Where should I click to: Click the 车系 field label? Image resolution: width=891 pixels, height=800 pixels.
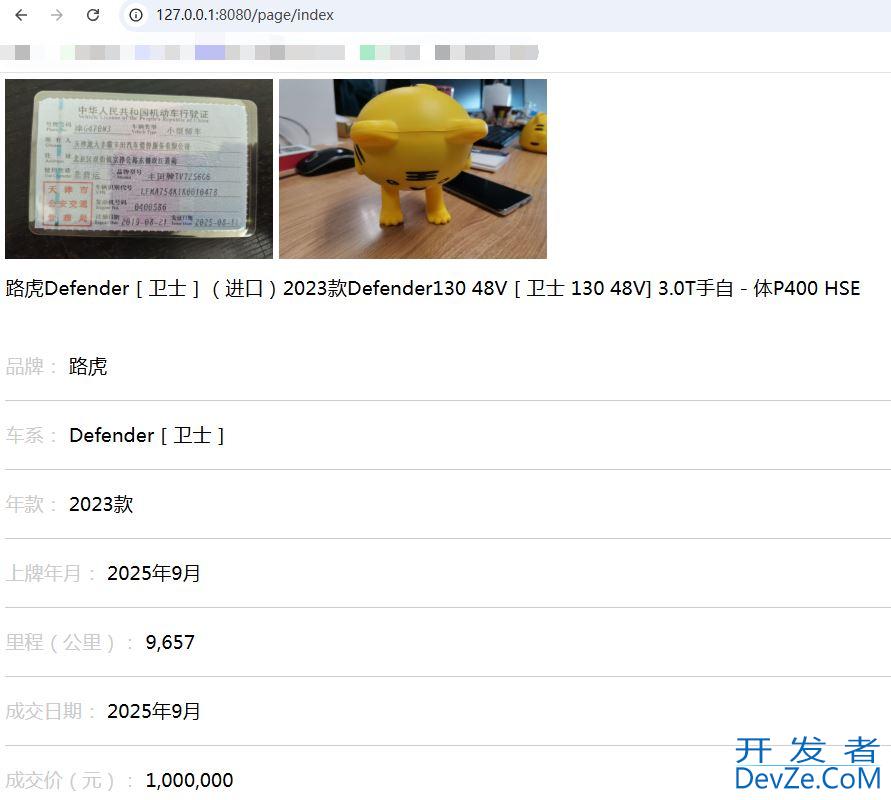(x=31, y=435)
